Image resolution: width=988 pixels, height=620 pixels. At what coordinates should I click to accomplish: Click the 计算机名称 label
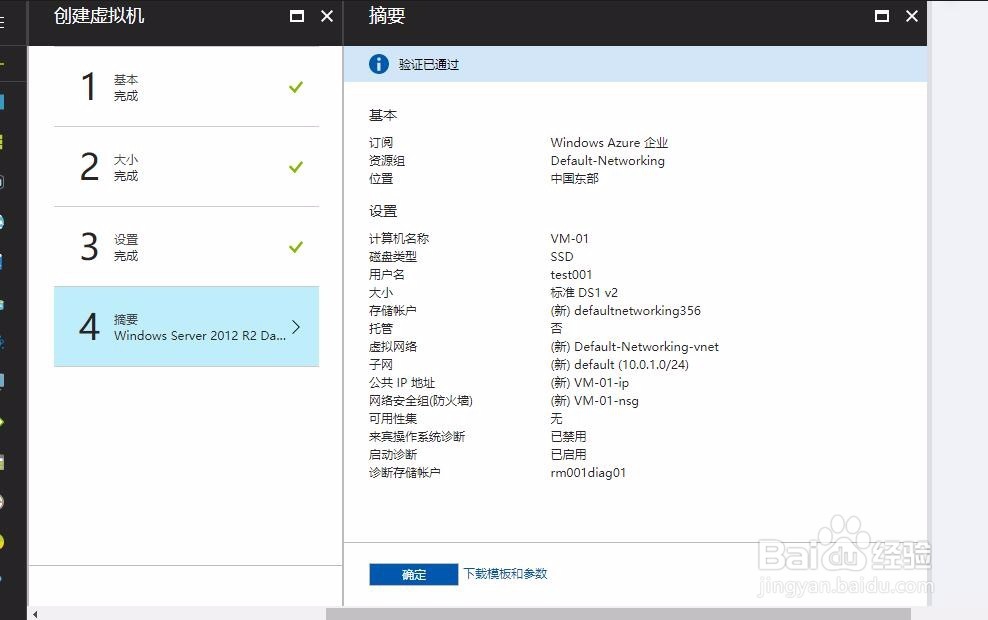[x=398, y=238]
